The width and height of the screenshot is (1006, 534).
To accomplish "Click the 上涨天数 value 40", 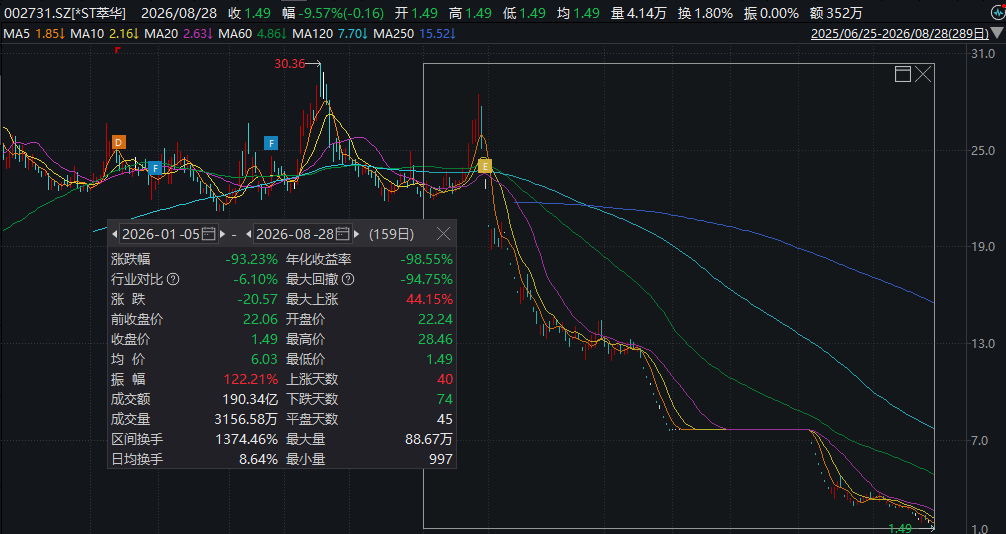I will 445,379.
